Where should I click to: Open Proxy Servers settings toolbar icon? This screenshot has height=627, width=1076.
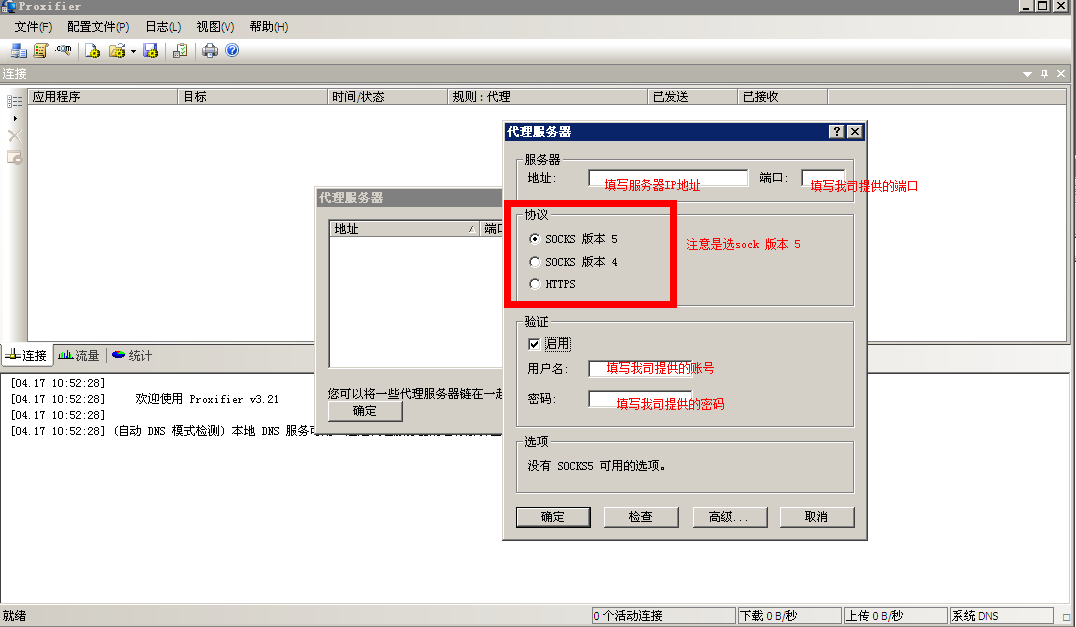19,50
